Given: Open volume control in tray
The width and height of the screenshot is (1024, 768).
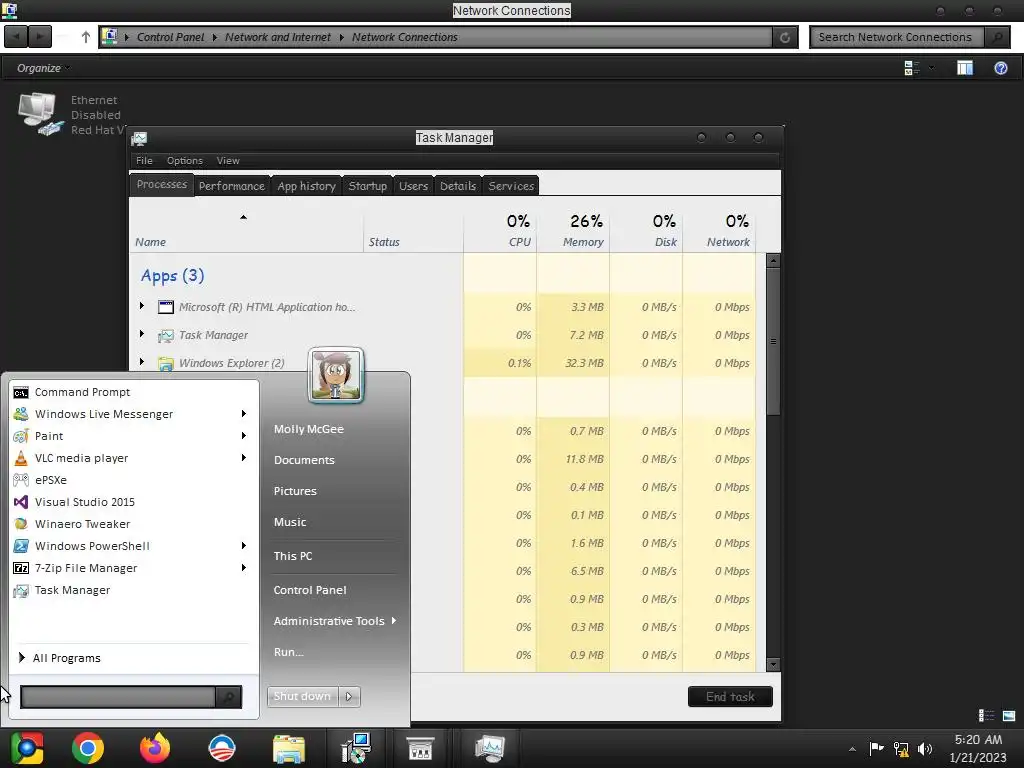Looking at the screenshot, I should click(x=925, y=748).
